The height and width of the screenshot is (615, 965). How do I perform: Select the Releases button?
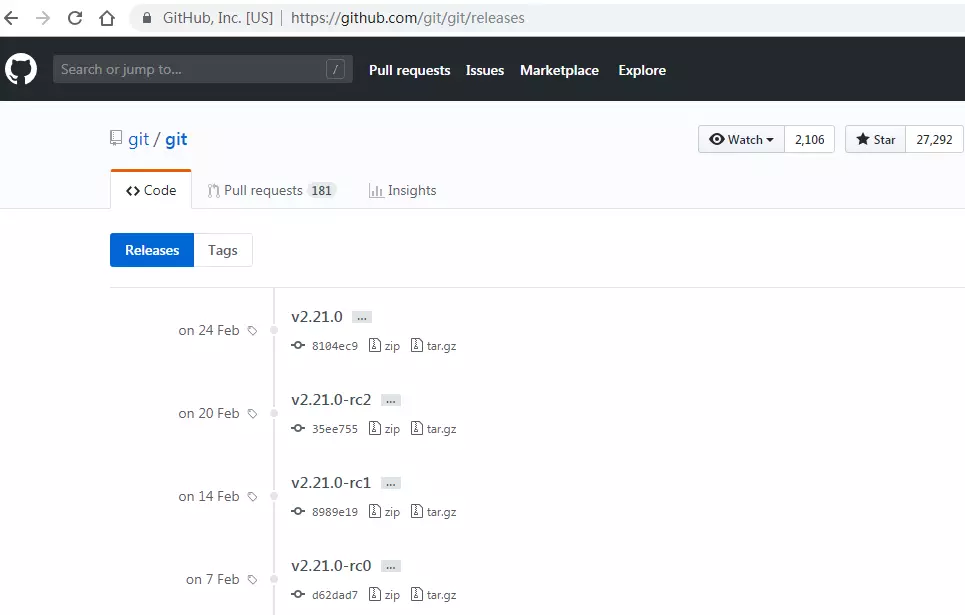point(152,250)
